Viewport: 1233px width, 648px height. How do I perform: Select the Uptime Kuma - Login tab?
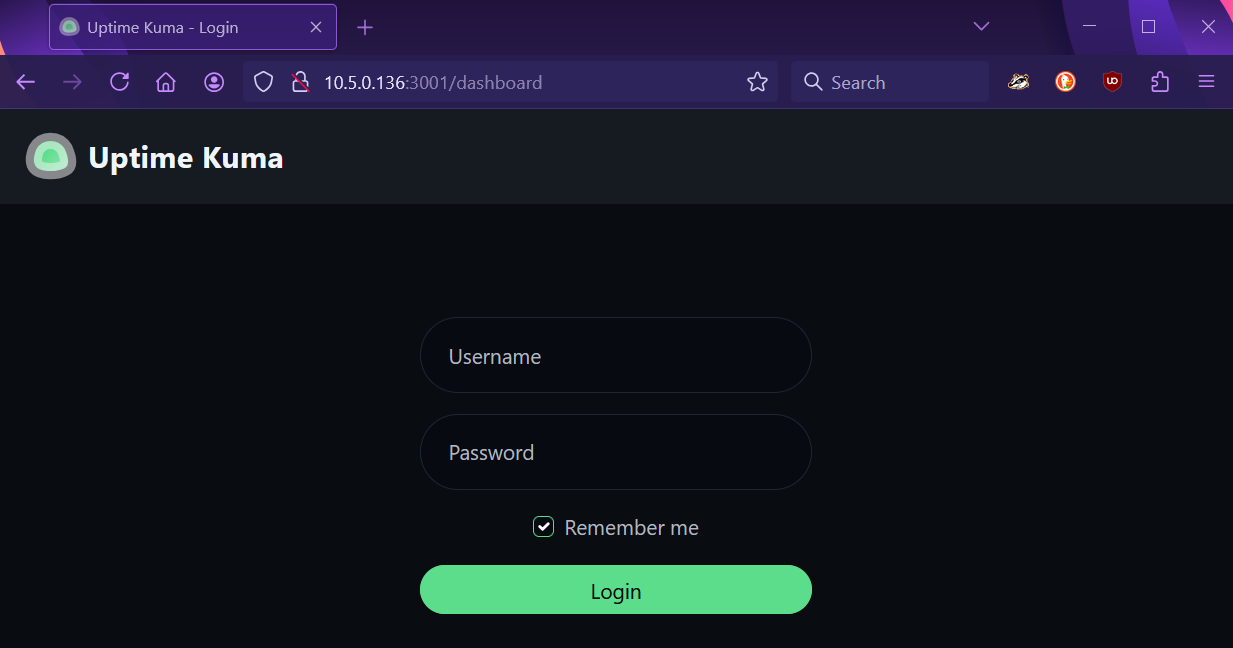[180, 27]
